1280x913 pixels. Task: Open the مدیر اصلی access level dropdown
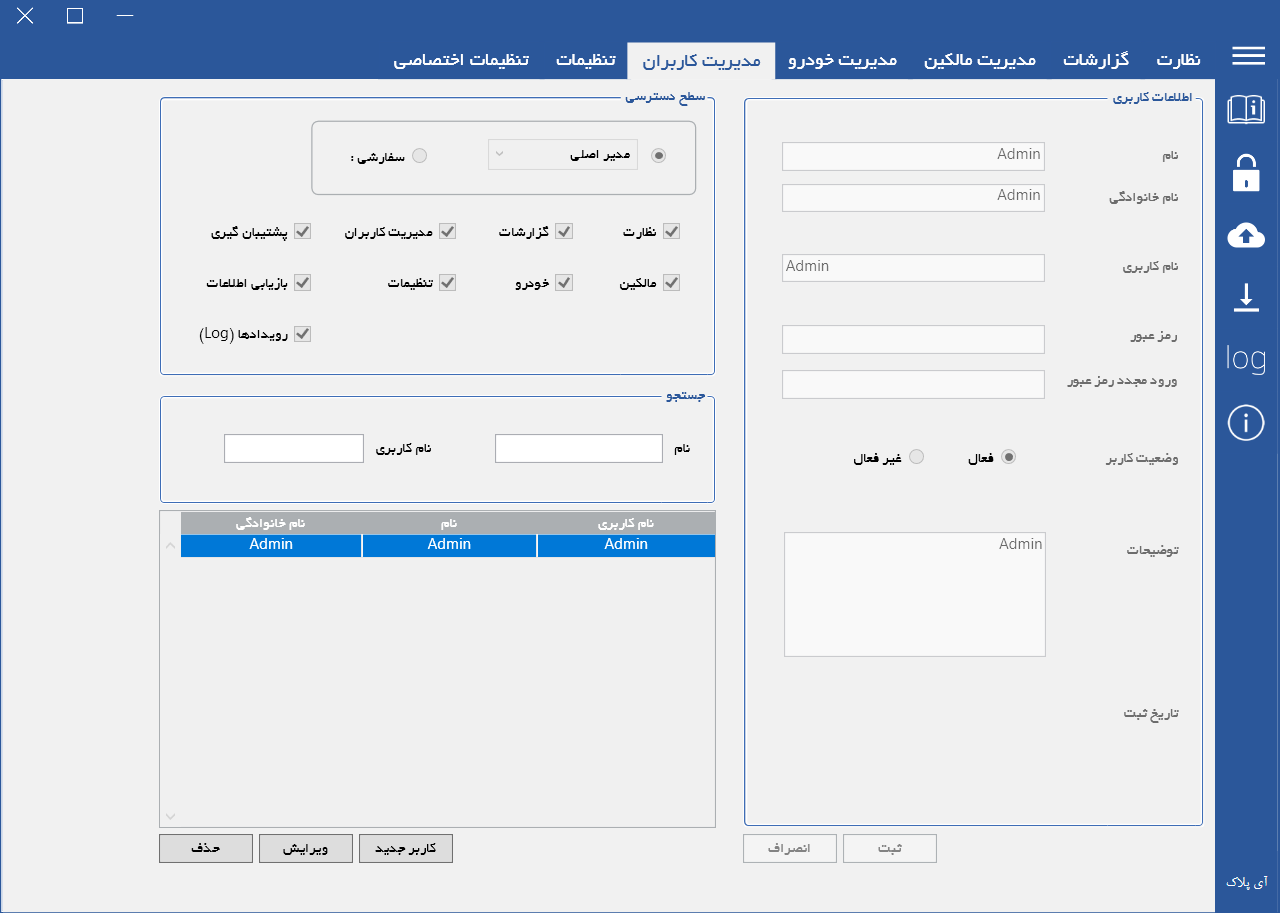tap(563, 155)
